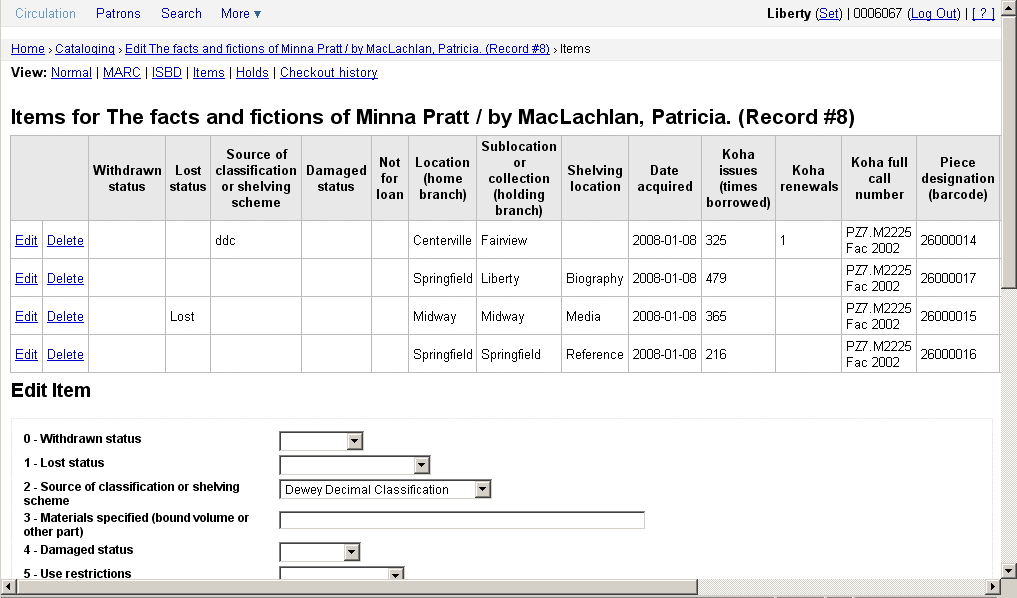Viewport: 1017px width, 598px height.
Task: Delete the Lost item from Midway
Action: pos(65,316)
